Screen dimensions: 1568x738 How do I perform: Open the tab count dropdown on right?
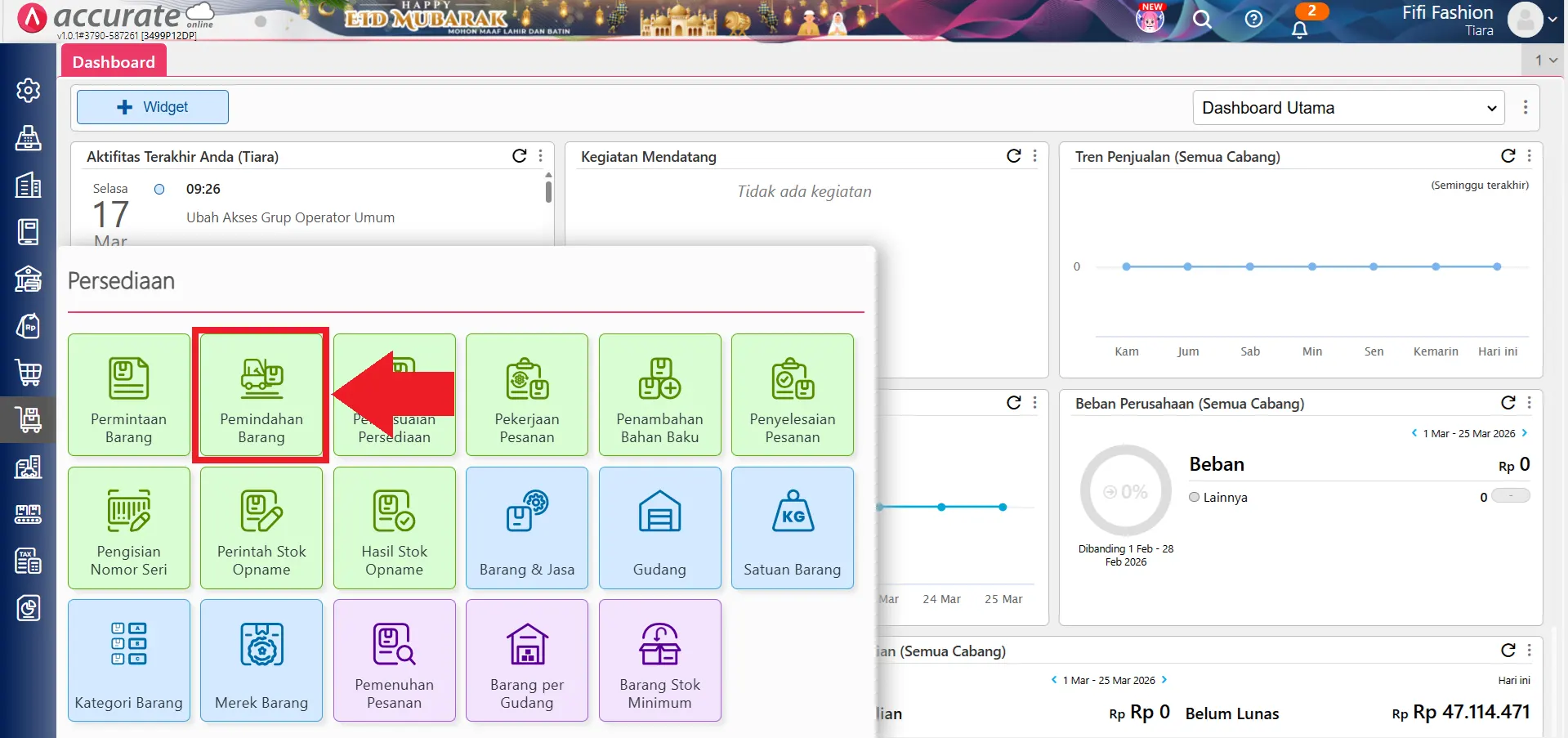pyautogui.click(x=1545, y=60)
